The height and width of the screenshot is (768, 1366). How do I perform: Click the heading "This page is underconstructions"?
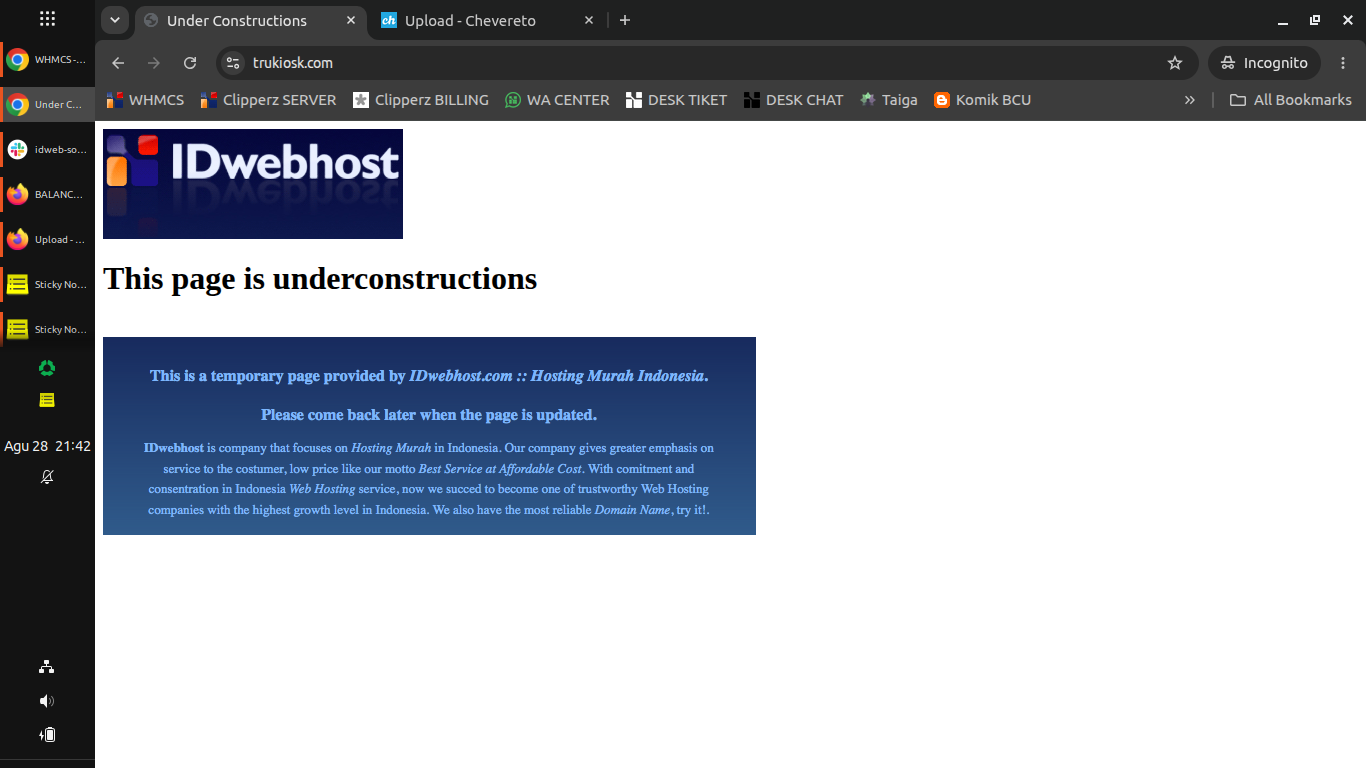pyautogui.click(x=320, y=278)
